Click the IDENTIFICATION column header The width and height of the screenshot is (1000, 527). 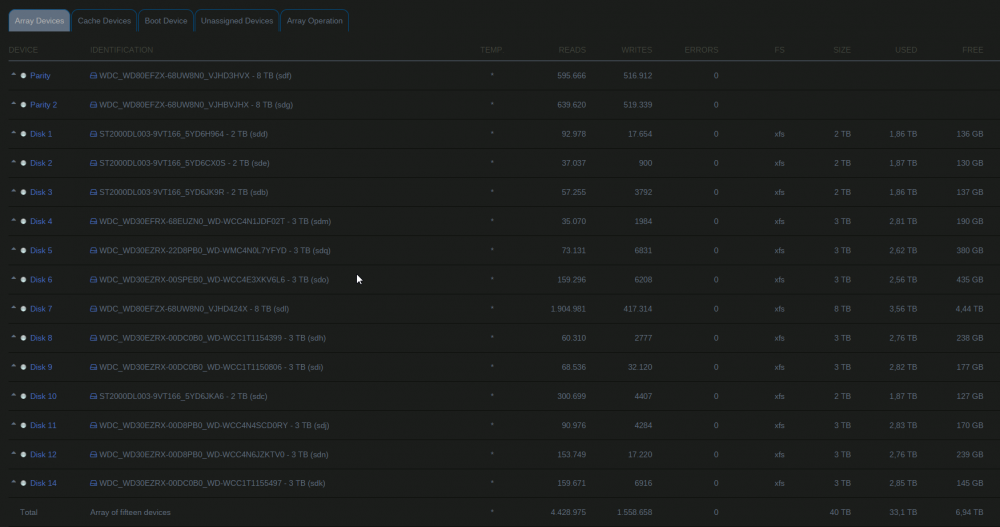click(x=122, y=50)
